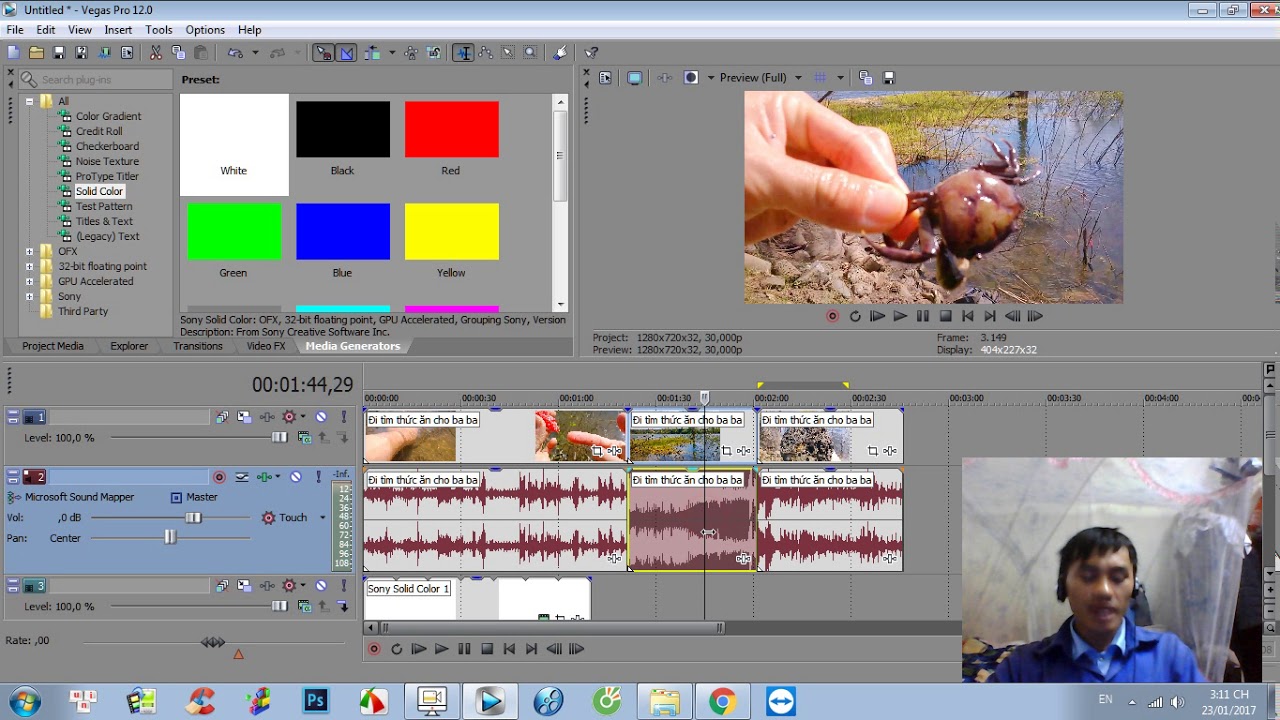Viewport: 1280px width, 720px height.
Task: Copy preview snapshot to clipboard
Action: pyautogui.click(x=866, y=77)
